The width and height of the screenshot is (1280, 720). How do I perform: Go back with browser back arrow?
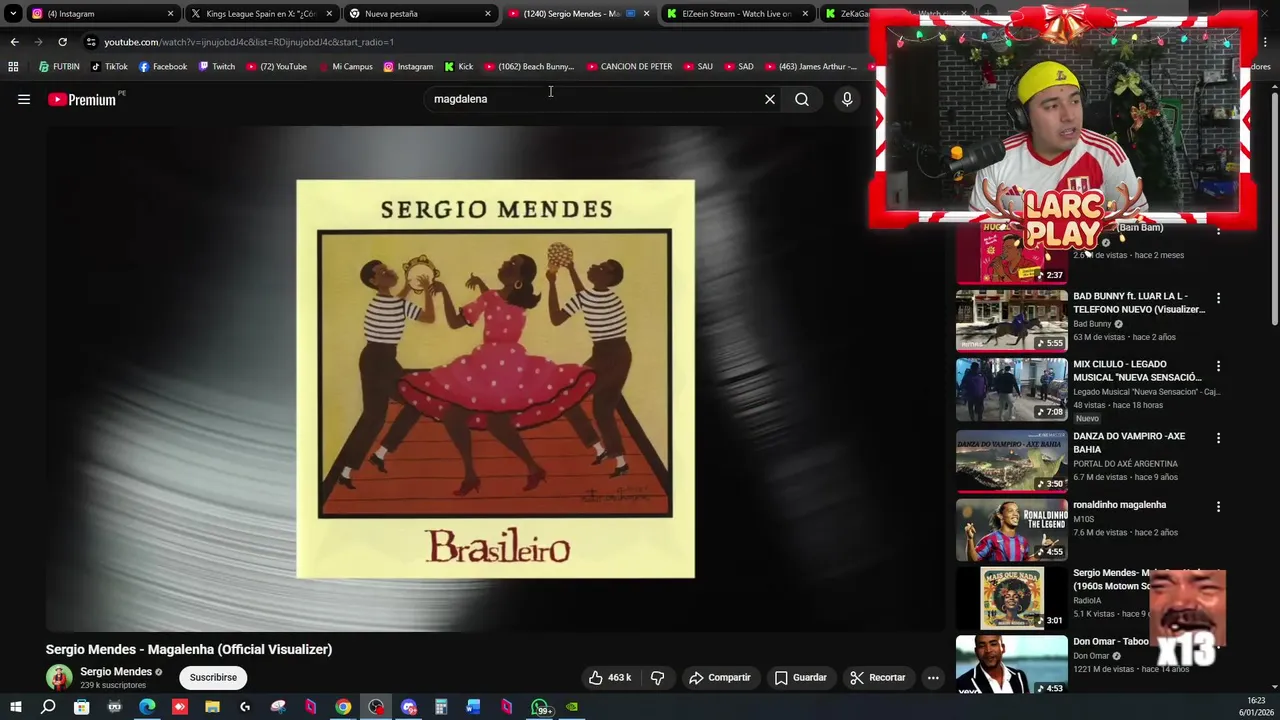click(x=14, y=42)
